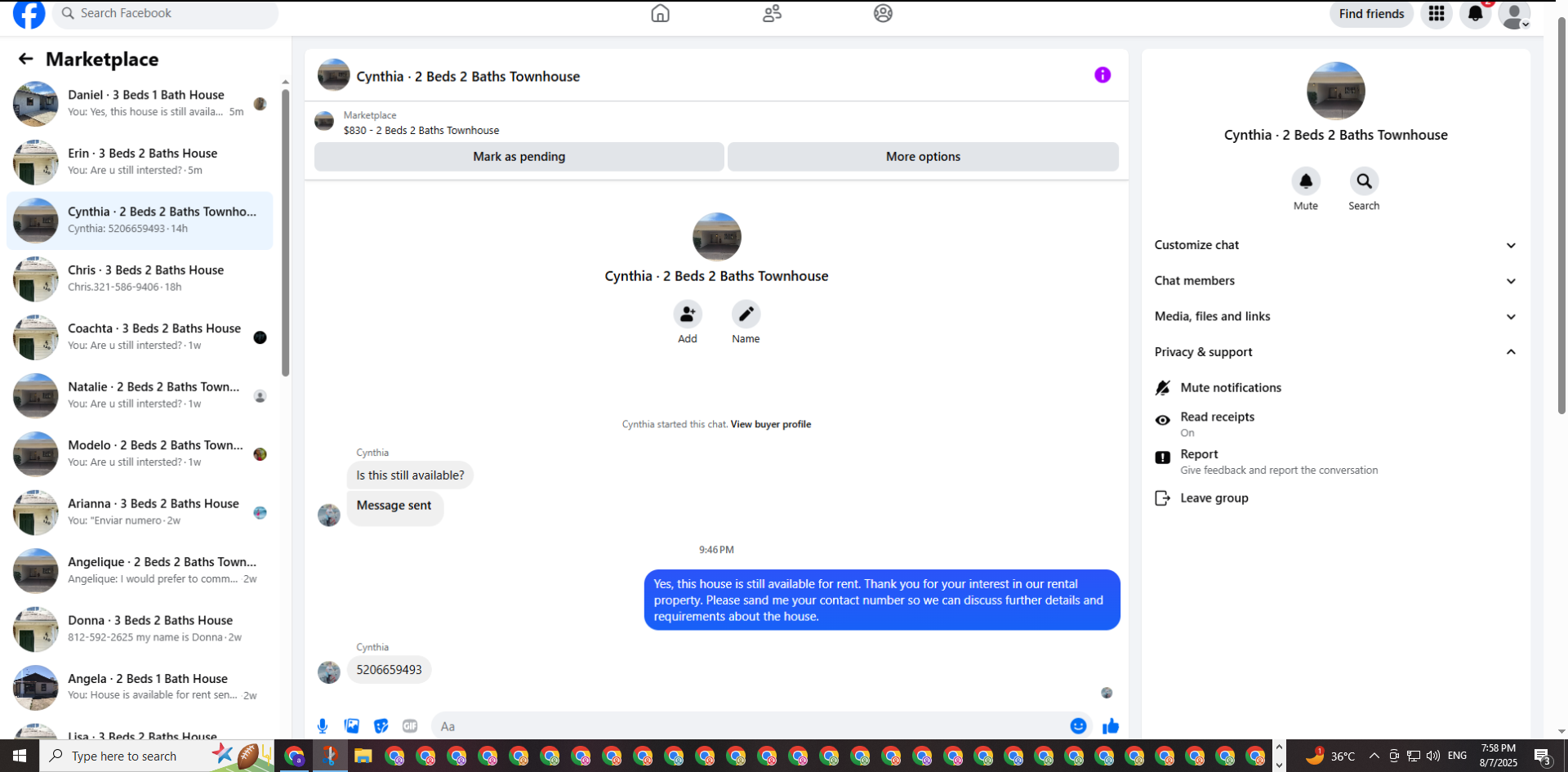Open the Facebook home icon
The height and width of the screenshot is (772, 1568).
tap(660, 13)
